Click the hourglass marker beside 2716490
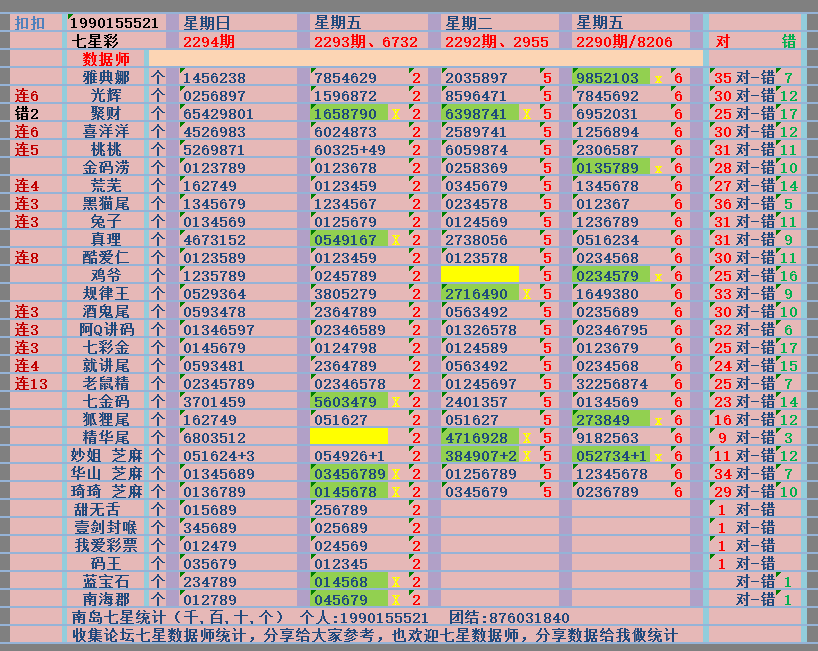Image resolution: width=818 pixels, height=651 pixels. click(x=526, y=294)
